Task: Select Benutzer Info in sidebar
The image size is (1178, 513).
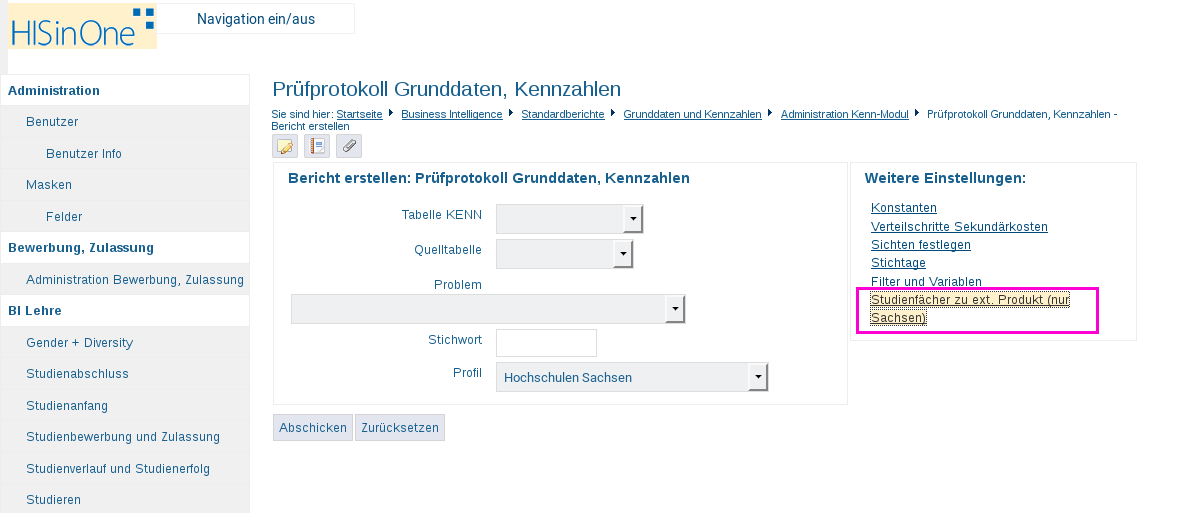Action: point(84,154)
